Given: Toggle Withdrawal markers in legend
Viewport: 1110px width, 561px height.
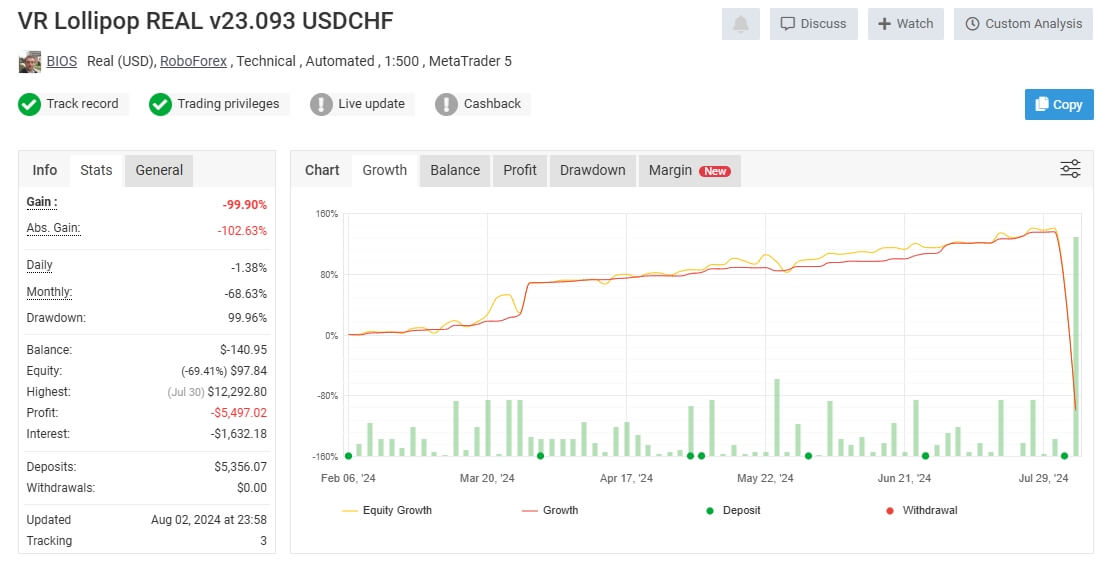Looking at the screenshot, I should click(x=922, y=510).
